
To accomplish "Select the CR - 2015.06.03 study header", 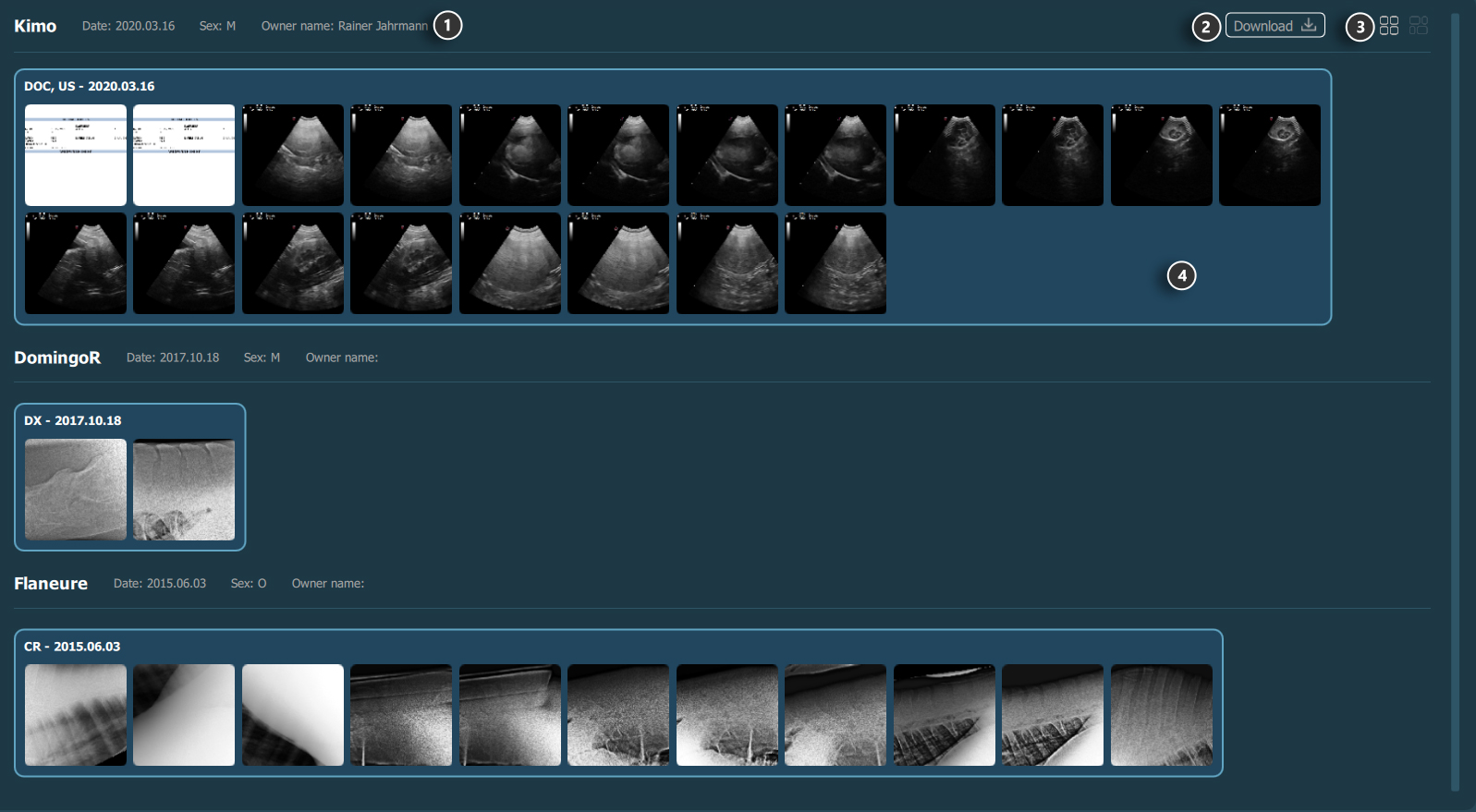I will 72,647.
